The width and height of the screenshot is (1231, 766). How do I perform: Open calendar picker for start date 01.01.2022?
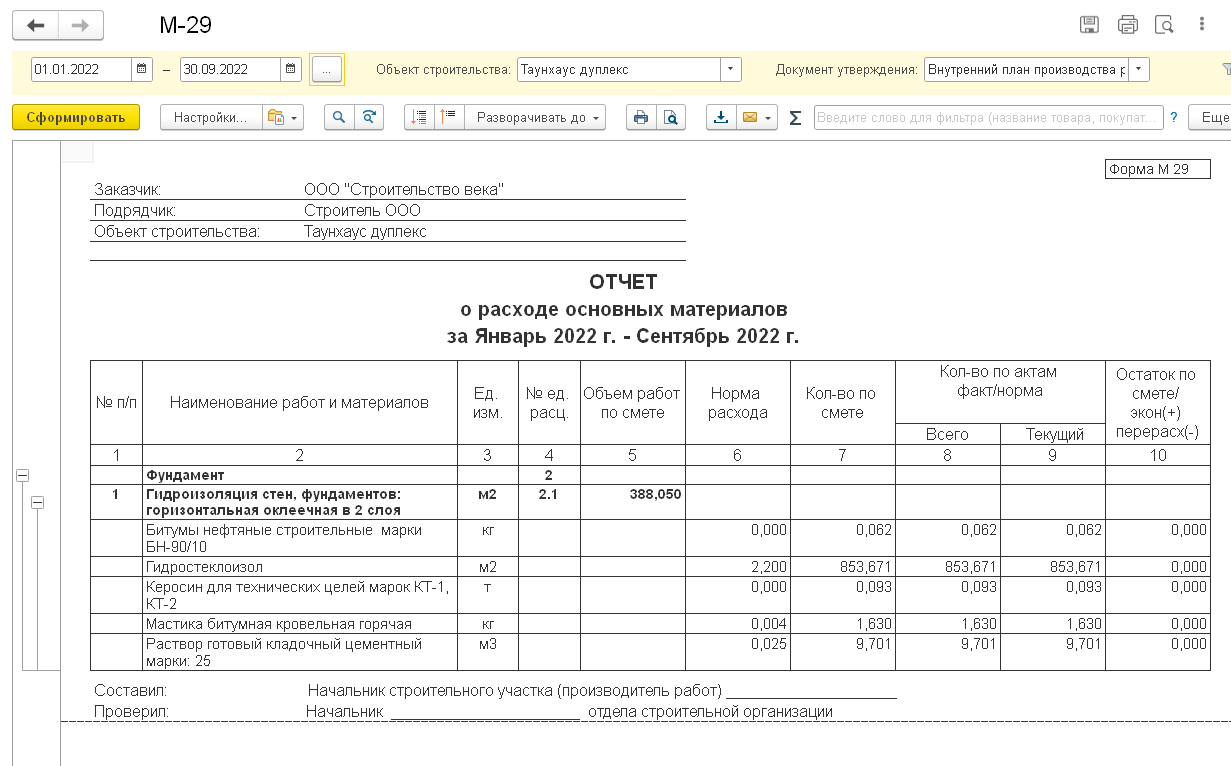[x=142, y=70]
